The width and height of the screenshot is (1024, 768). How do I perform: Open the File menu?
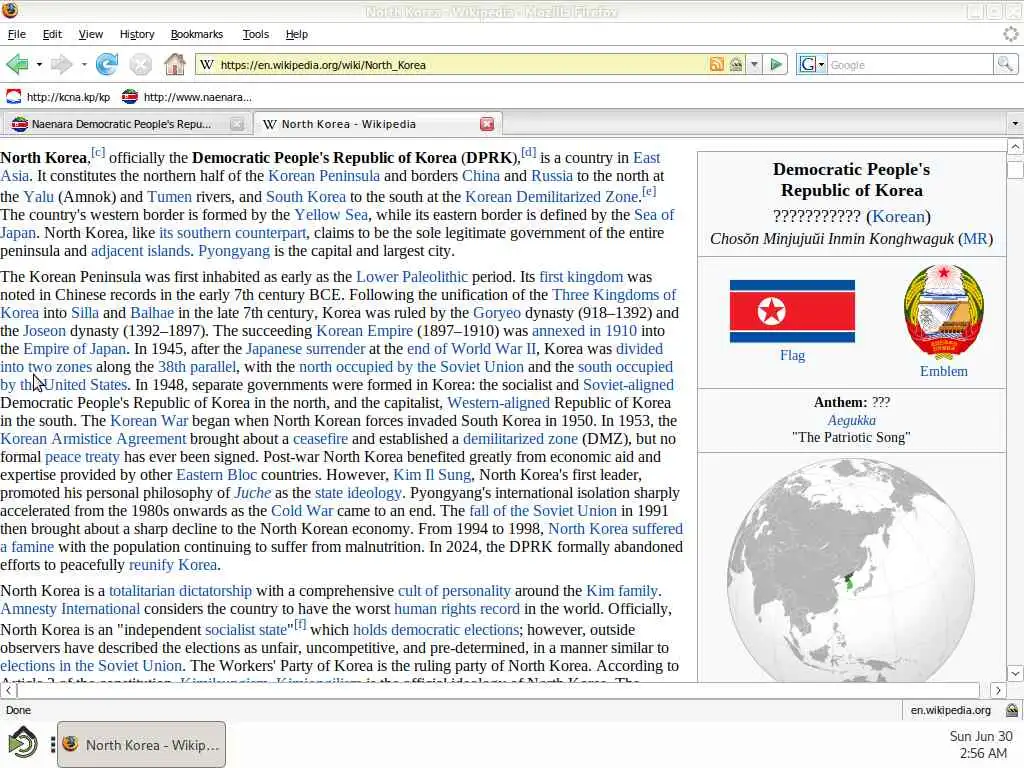point(16,34)
